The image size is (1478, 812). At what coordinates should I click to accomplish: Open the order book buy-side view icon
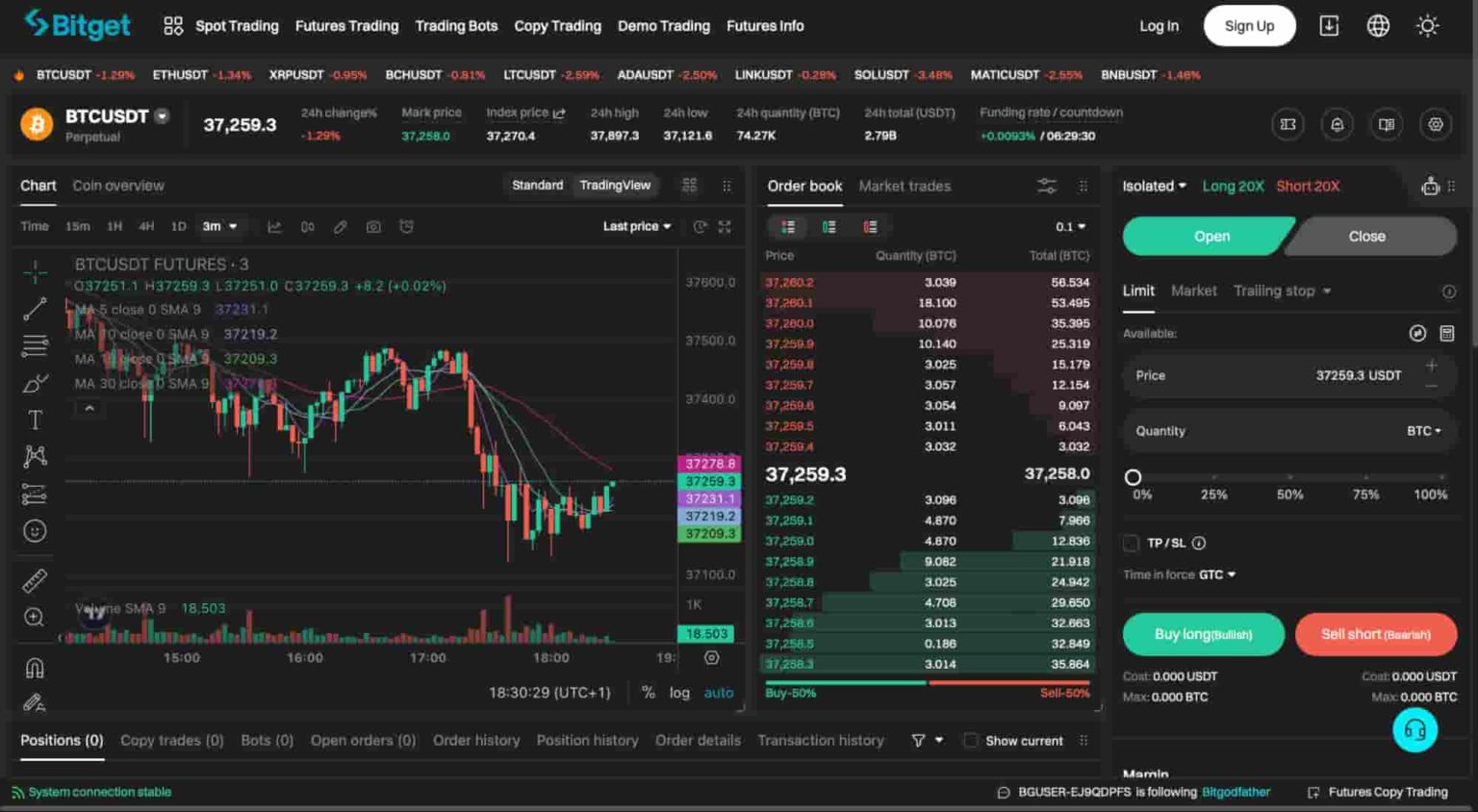pos(829,226)
